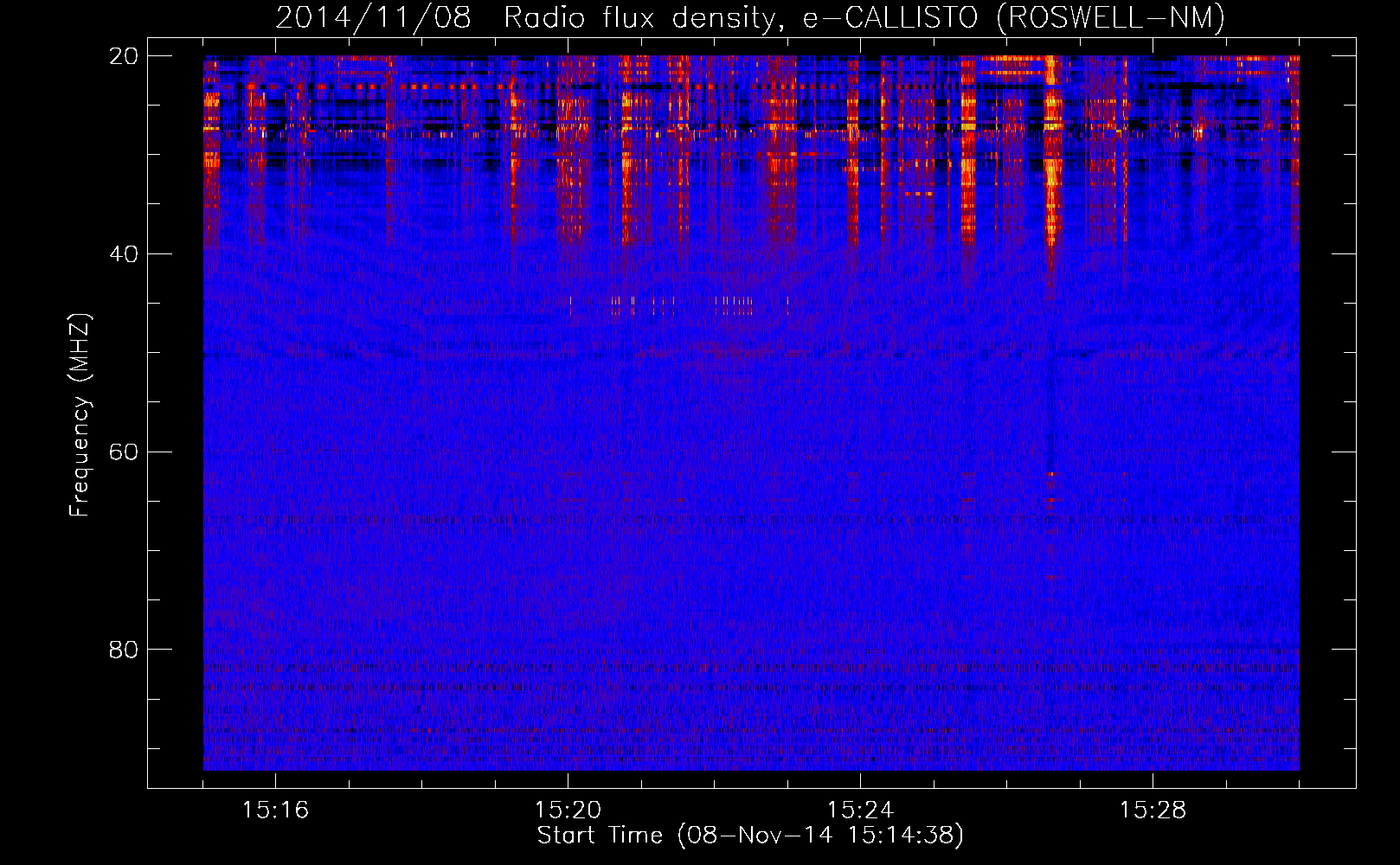Screen dimensions: 1400x865
Task: Select the 'Frequency (MHZ)' y-axis label
Action: [x=80, y=415]
